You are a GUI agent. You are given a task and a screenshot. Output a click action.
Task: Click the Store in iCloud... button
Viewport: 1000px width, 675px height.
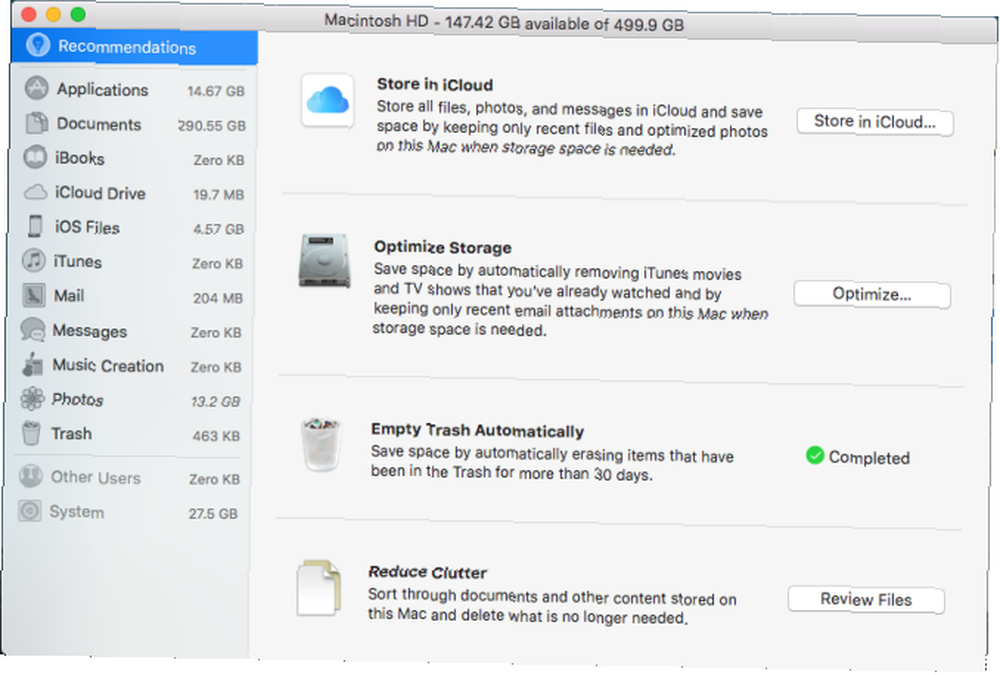click(874, 122)
